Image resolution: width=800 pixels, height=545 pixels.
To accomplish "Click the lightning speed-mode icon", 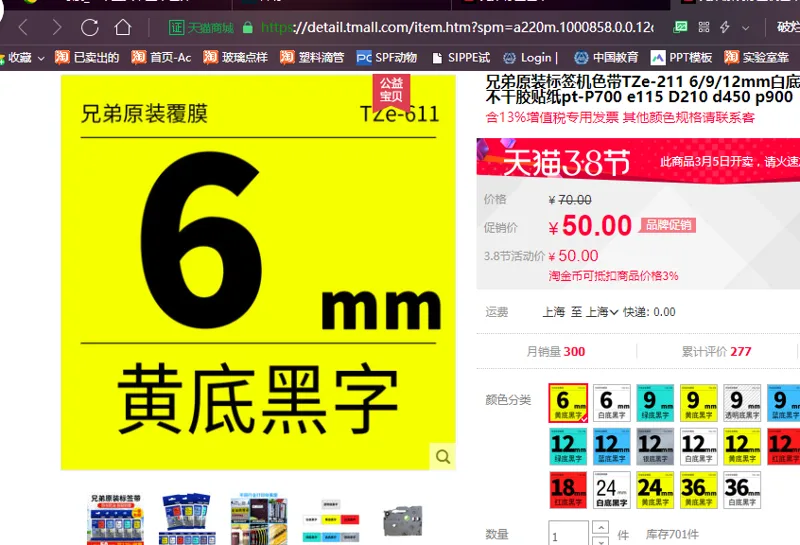I will tap(724, 27).
